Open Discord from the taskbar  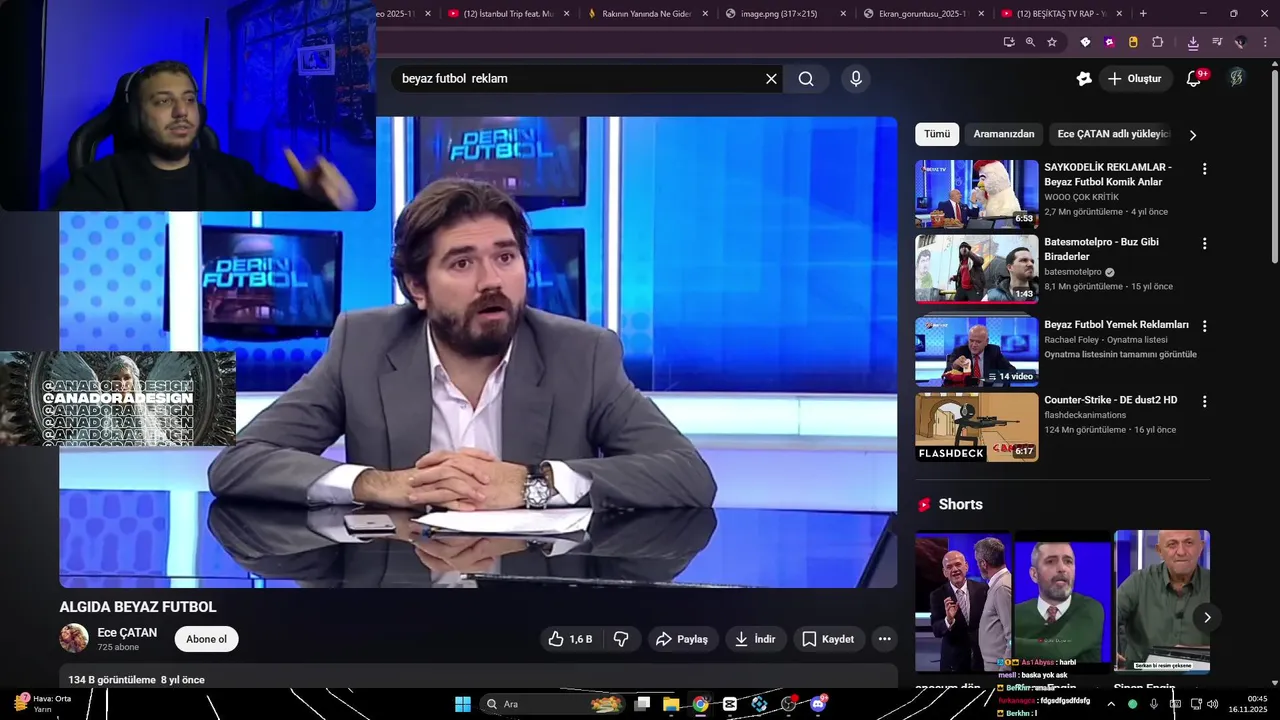818,704
